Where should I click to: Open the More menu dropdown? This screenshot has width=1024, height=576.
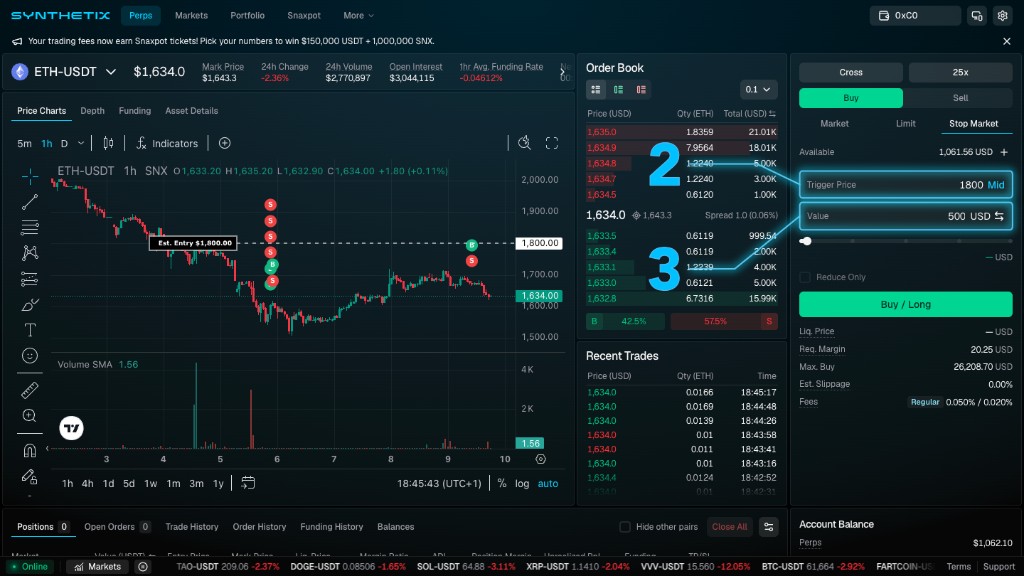click(359, 16)
